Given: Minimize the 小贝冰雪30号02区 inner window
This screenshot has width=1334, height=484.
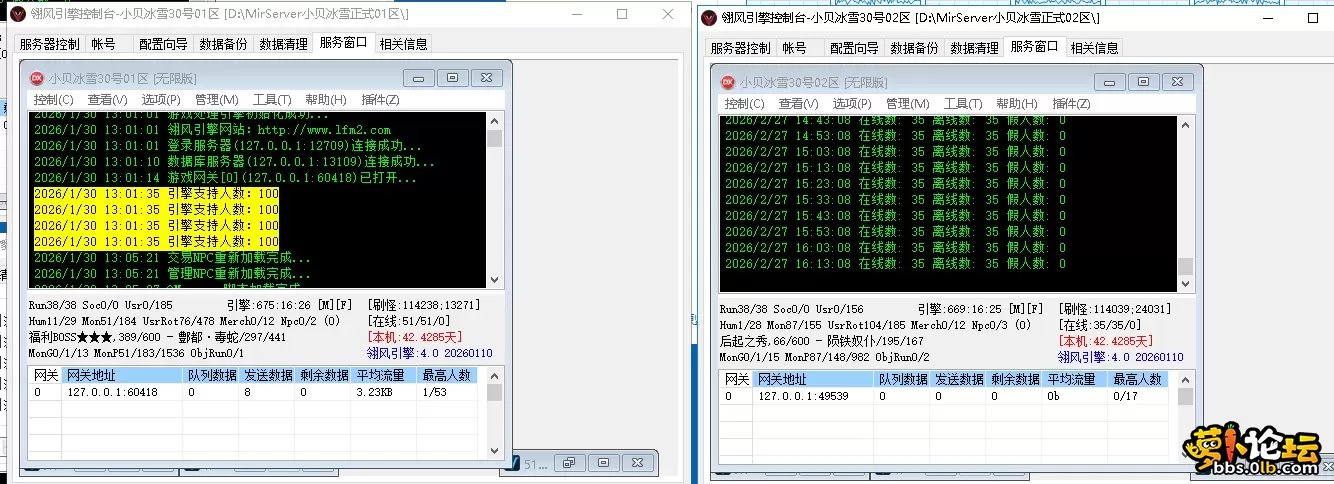Looking at the screenshot, I should (1109, 82).
